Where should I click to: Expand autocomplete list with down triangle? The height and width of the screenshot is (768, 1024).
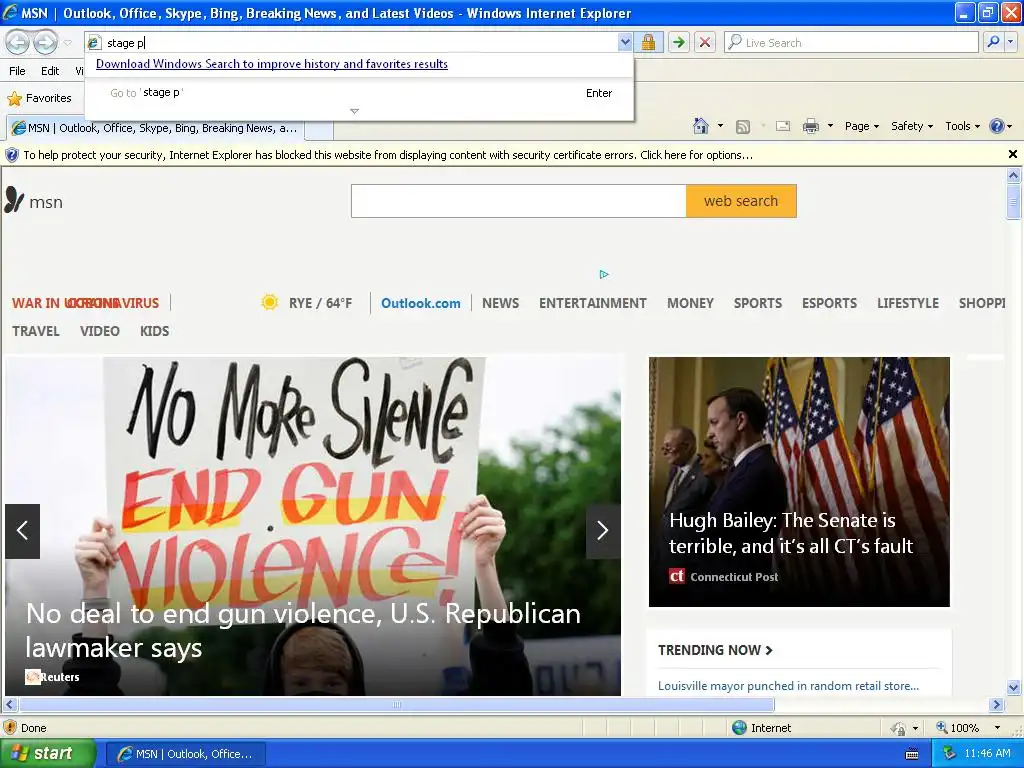355,112
